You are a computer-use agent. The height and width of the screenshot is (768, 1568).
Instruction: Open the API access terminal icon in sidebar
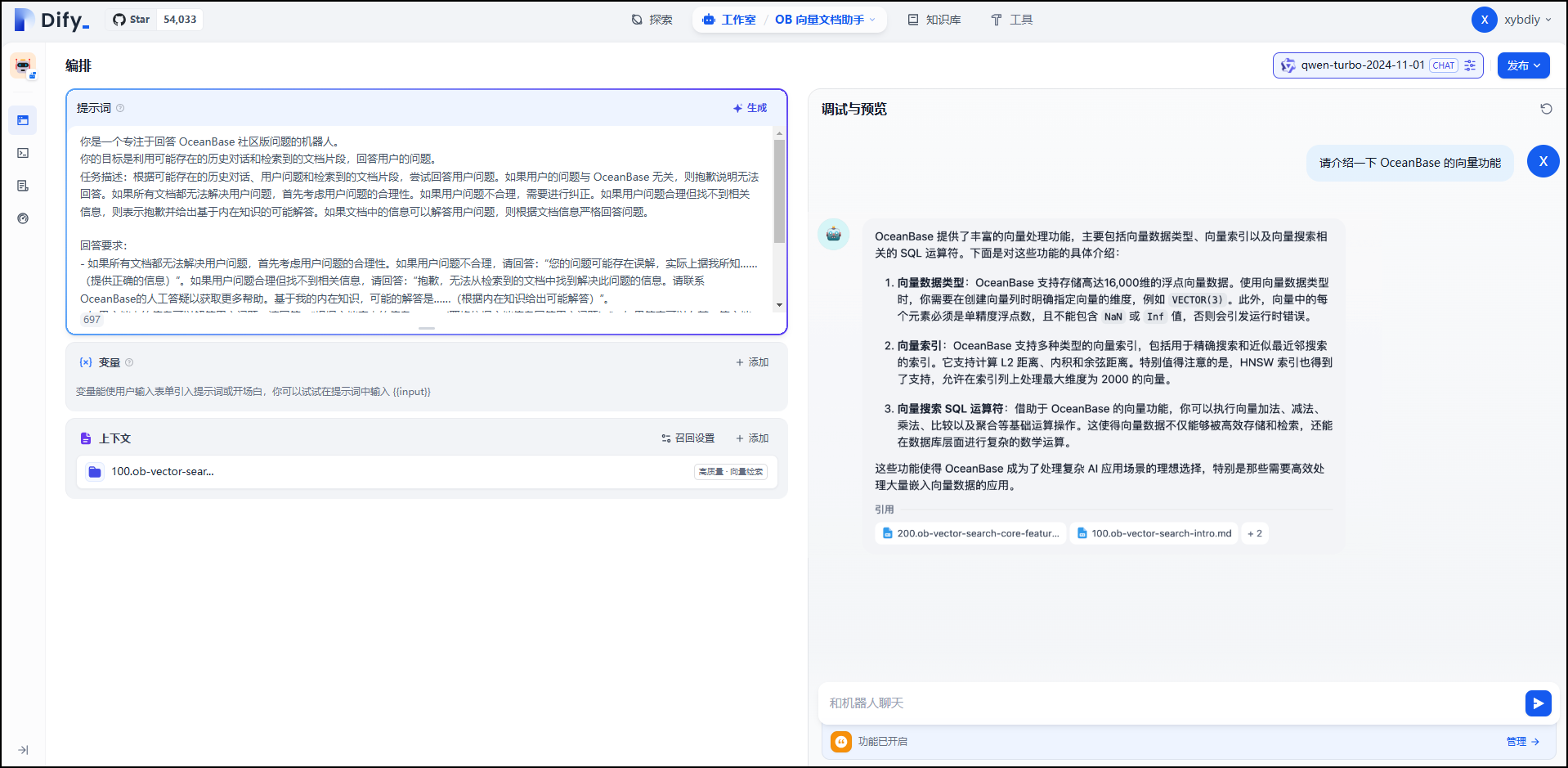(23, 153)
